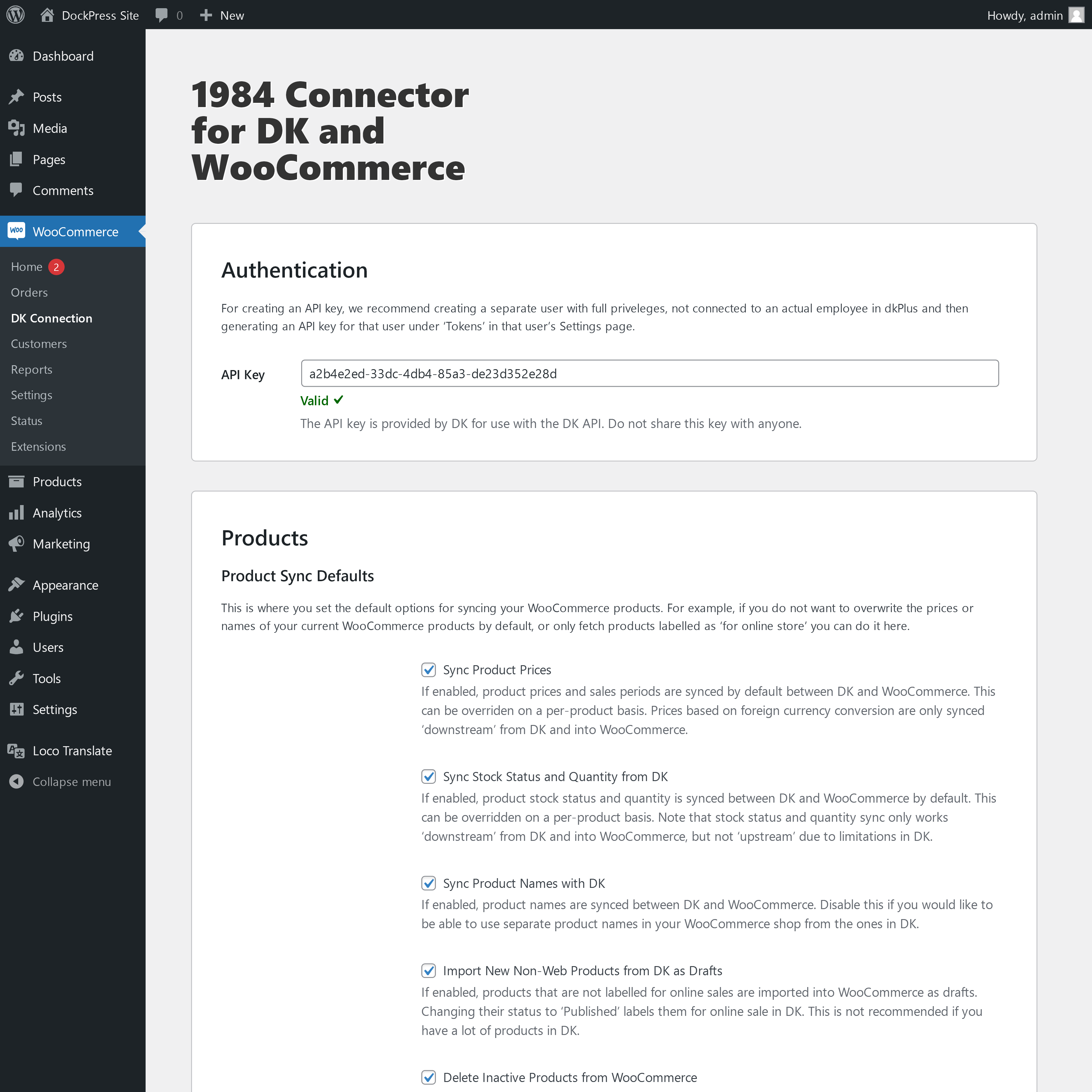Image resolution: width=1092 pixels, height=1092 pixels.
Task: Open the comments bubble icon in admin bar
Action: point(162,15)
